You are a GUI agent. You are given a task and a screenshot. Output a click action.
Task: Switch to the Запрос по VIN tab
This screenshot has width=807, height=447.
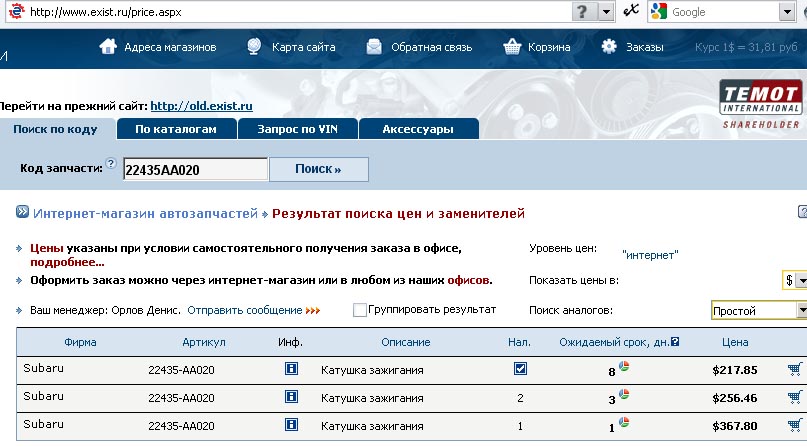click(297, 129)
